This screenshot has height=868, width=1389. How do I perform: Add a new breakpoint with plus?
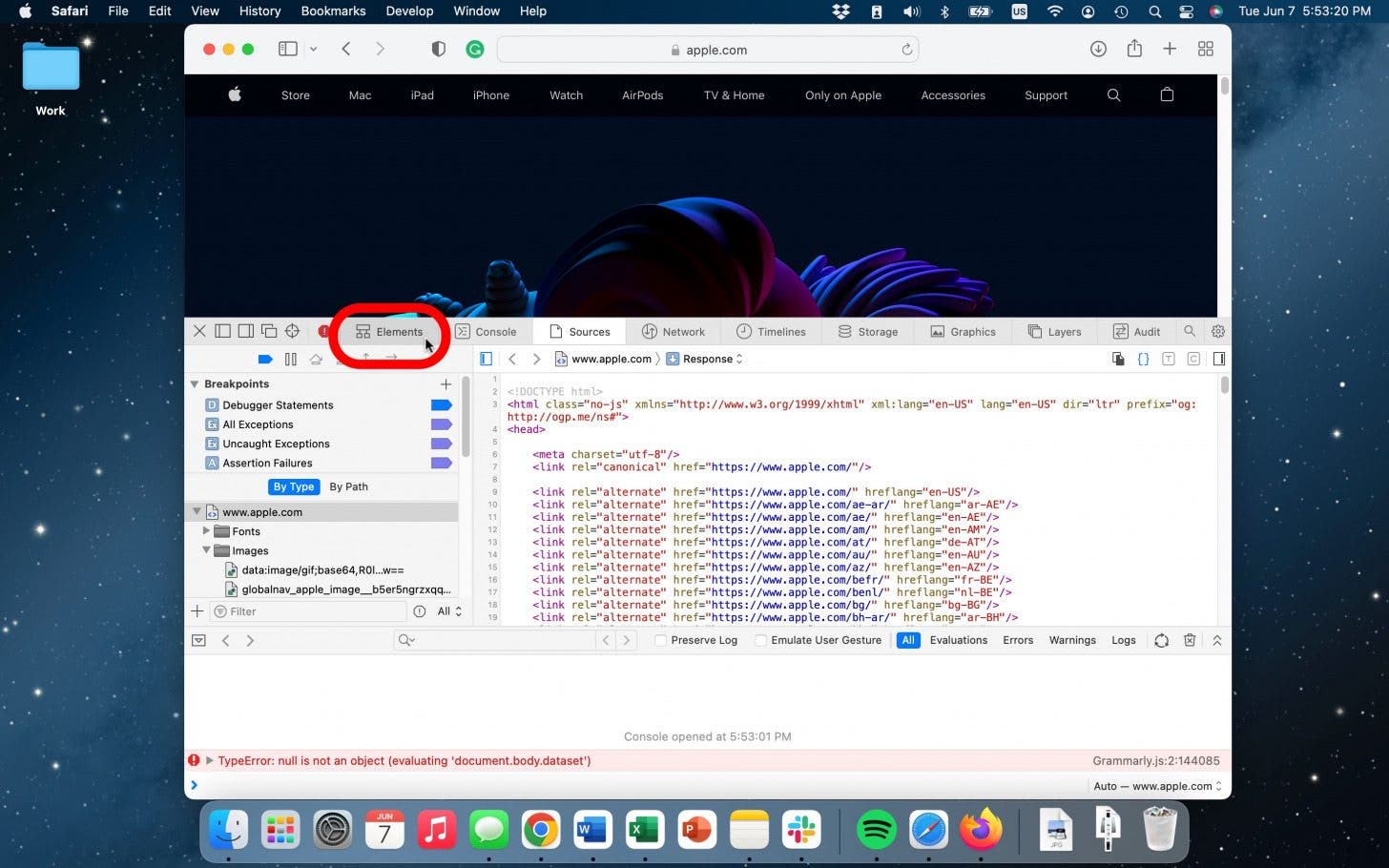[x=446, y=383]
